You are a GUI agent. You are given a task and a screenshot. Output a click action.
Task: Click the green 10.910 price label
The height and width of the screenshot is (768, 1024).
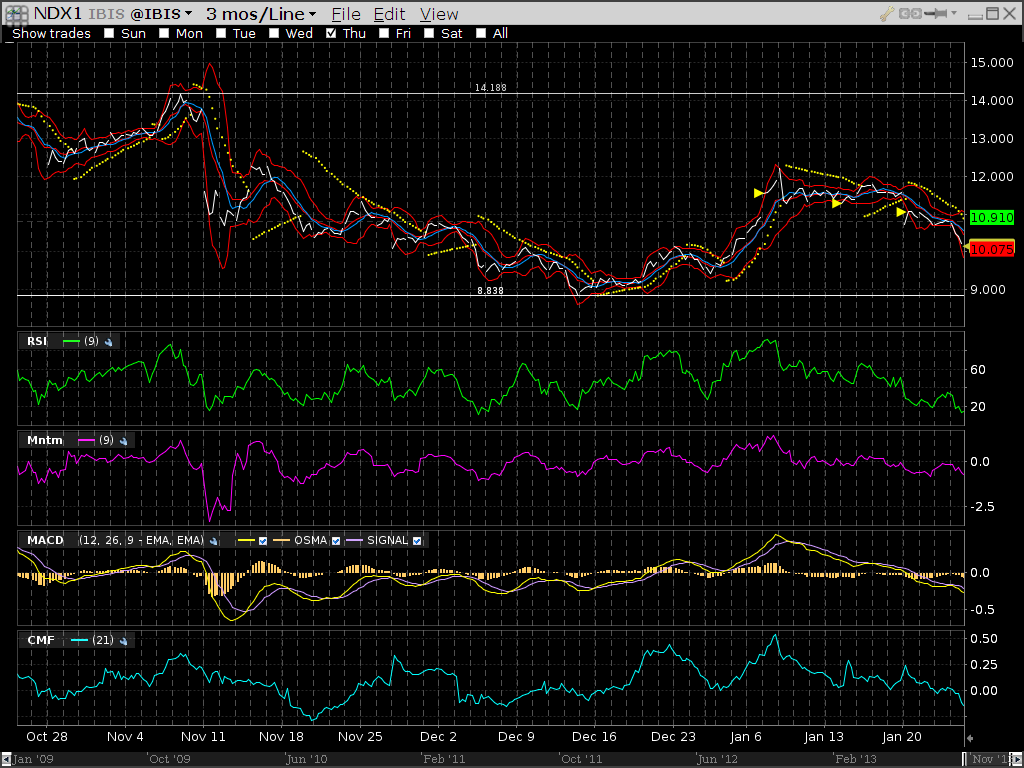point(991,217)
